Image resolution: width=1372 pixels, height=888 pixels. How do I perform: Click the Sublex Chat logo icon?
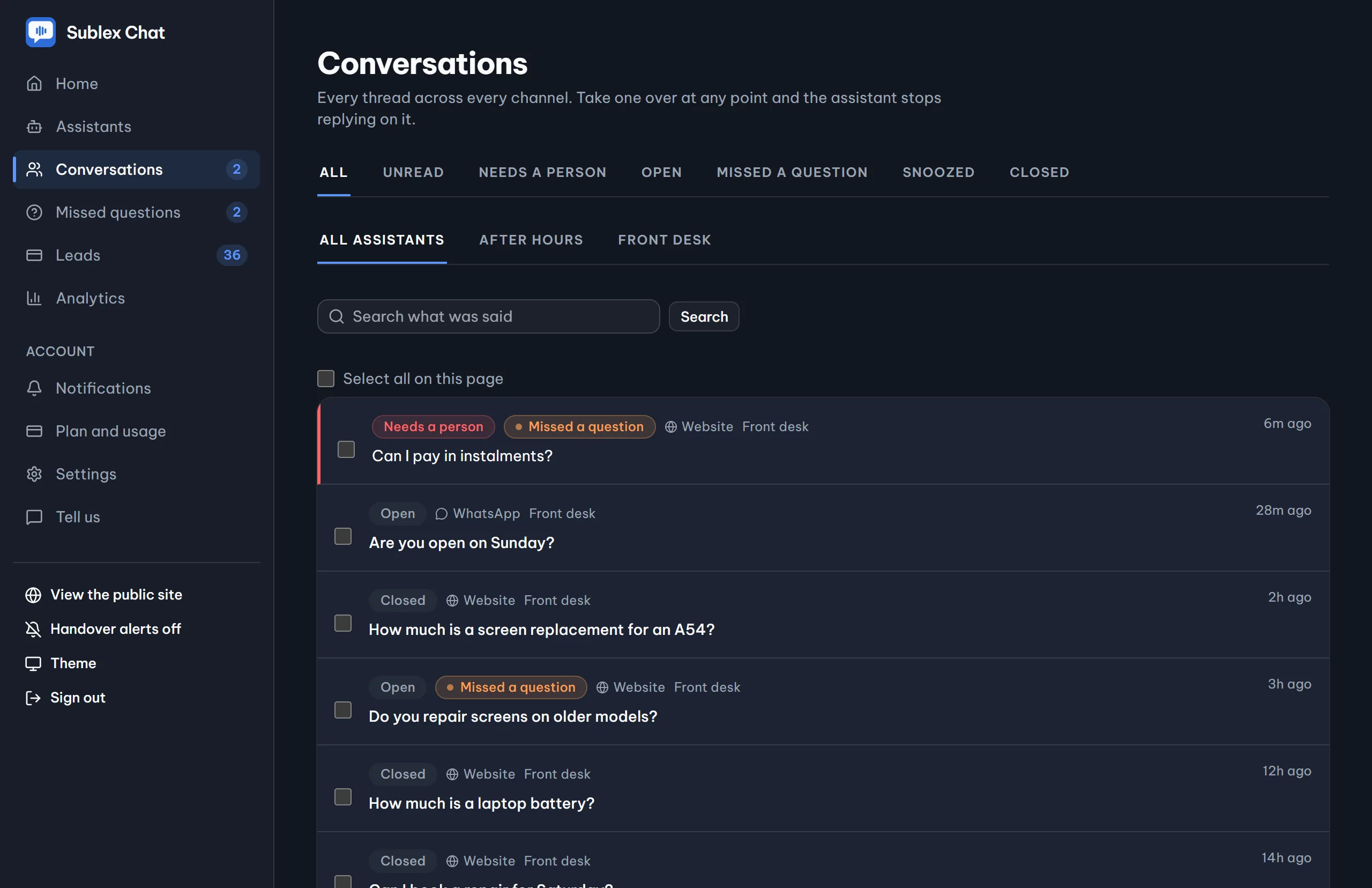click(x=40, y=32)
